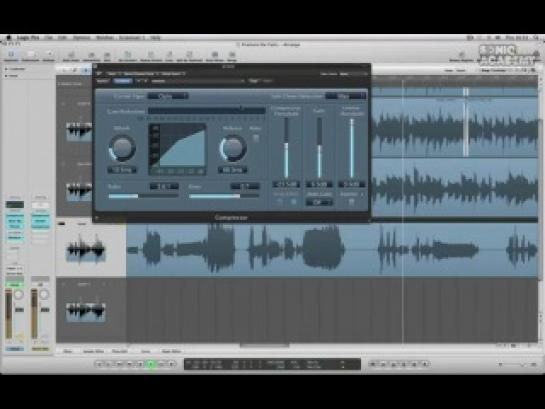Image resolution: width=545 pixels, height=409 pixels.
Task: Toggle the Auto release checkbox
Action: (256, 138)
